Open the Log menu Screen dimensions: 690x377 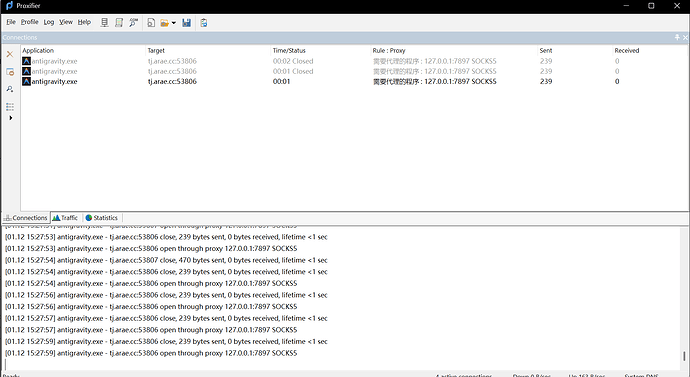49,22
